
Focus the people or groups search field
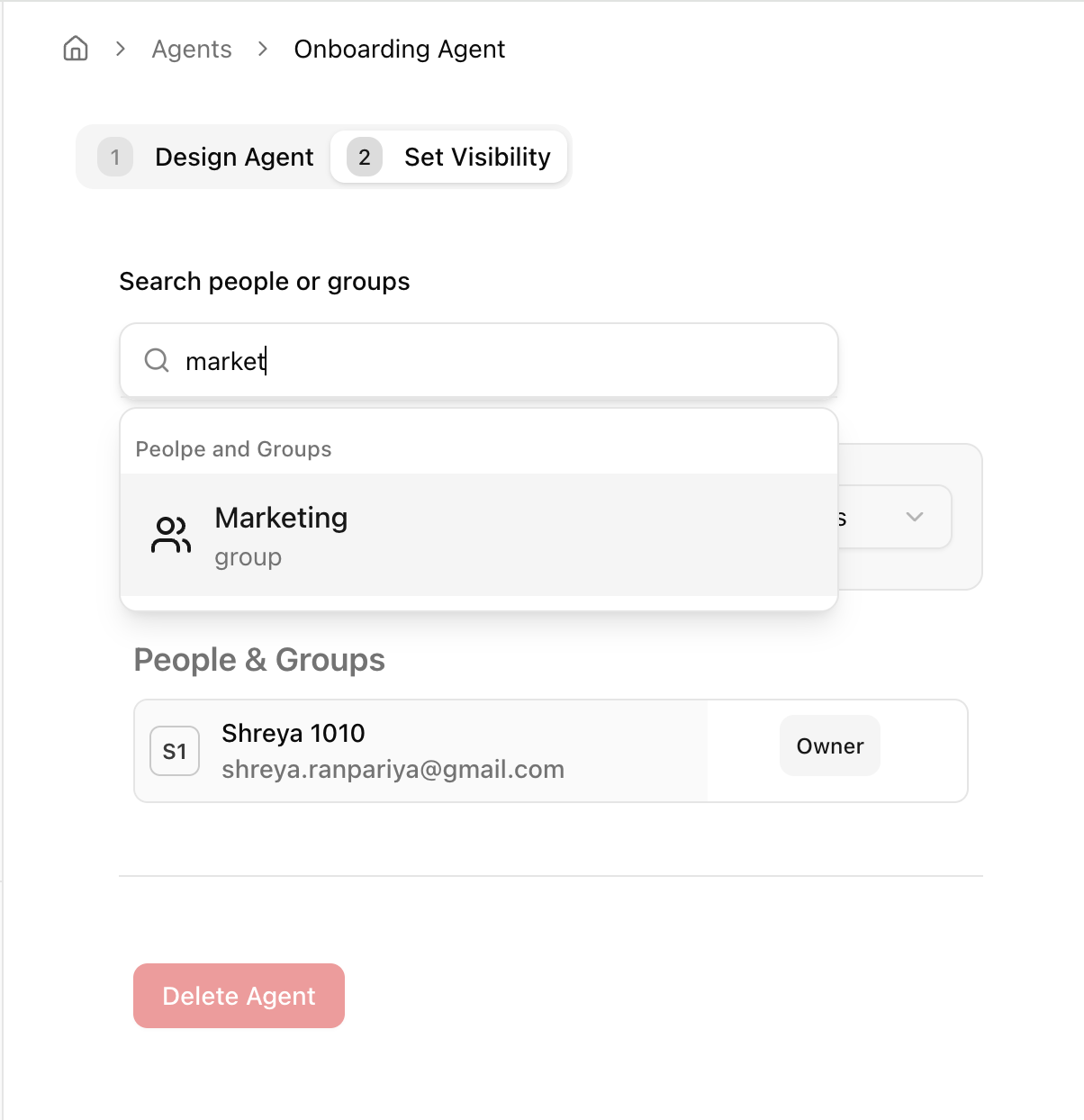tap(504, 361)
